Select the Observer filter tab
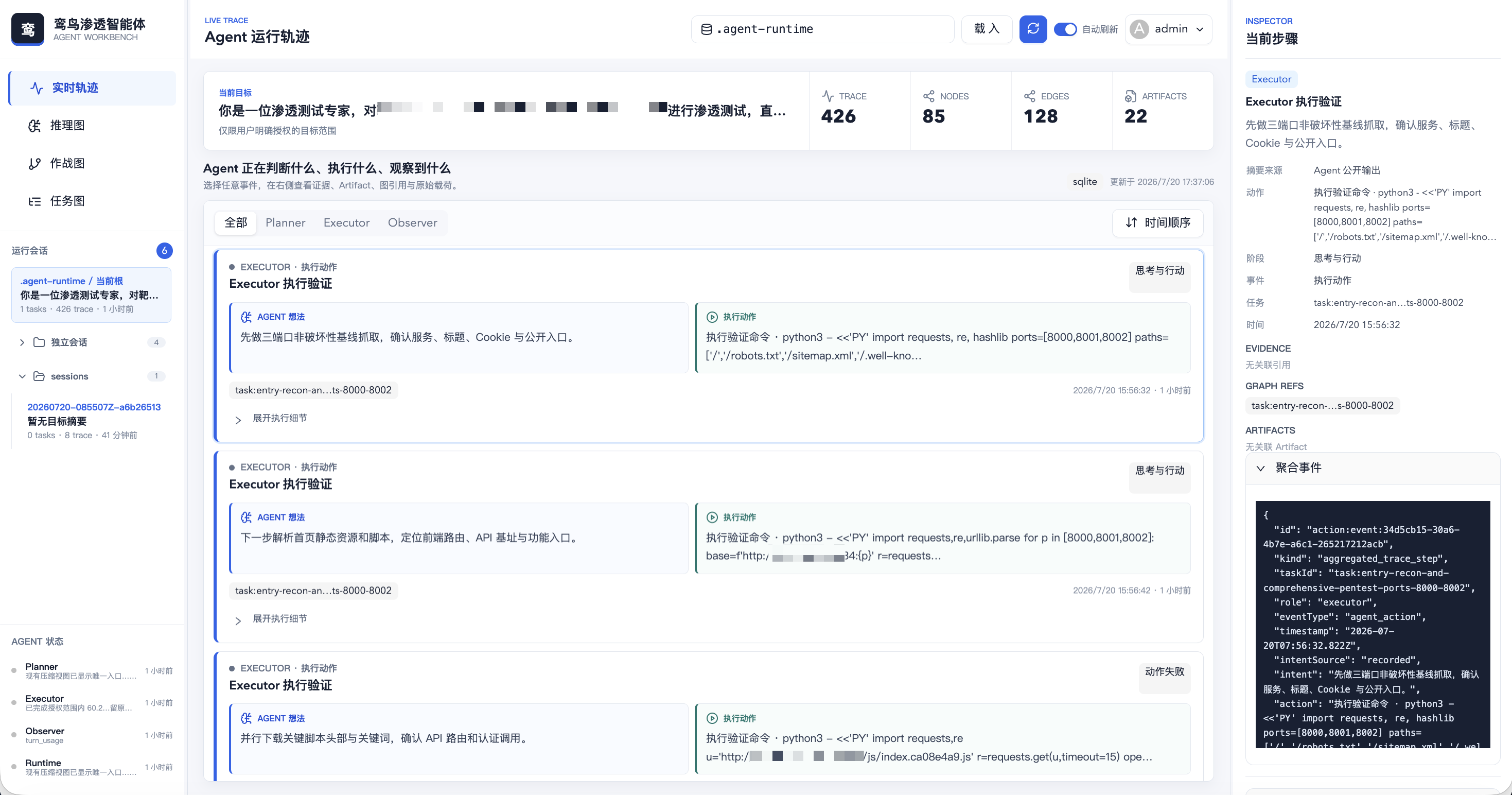This screenshot has height=795, width=1512. pos(412,223)
